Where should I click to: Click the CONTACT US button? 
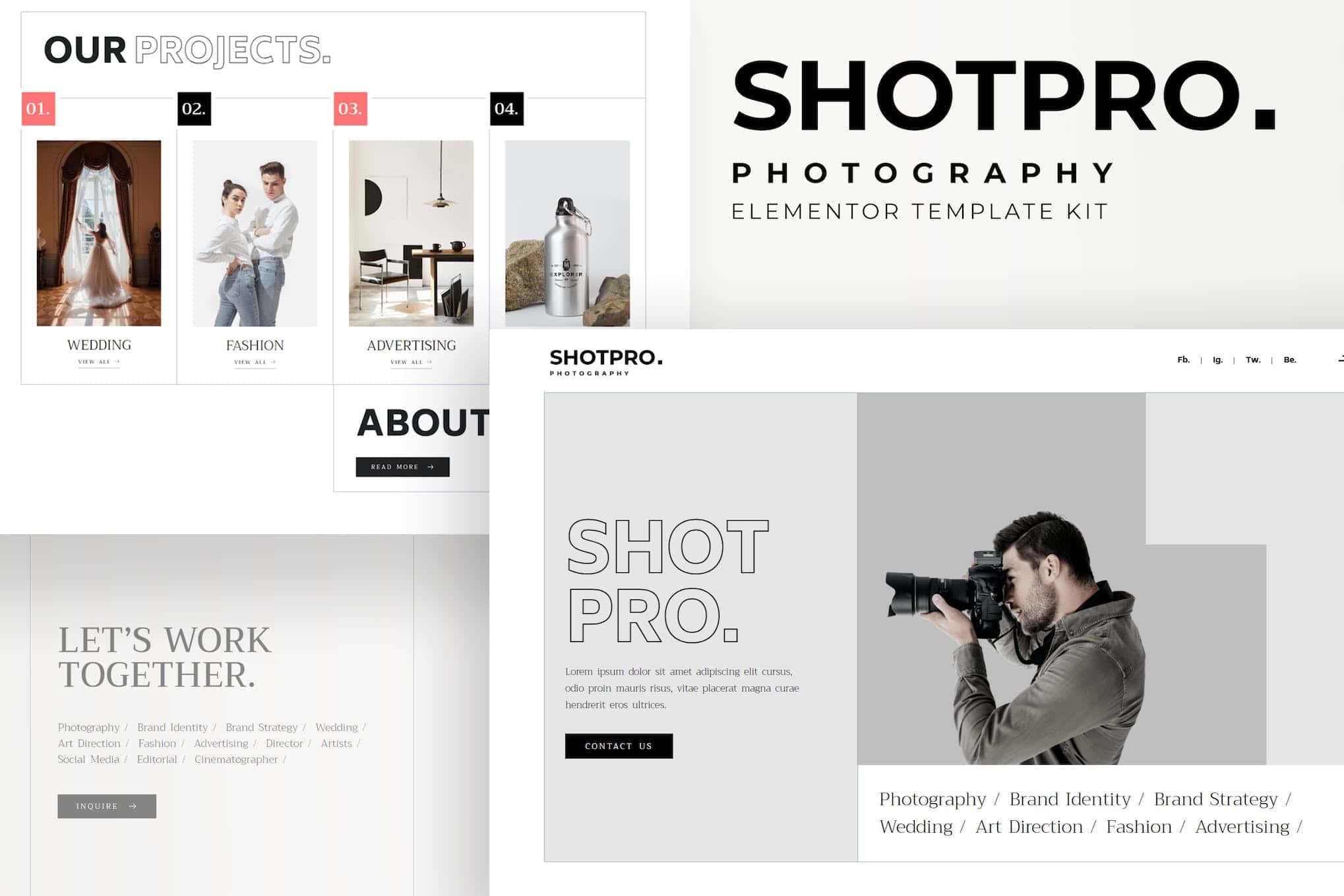tap(618, 746)
